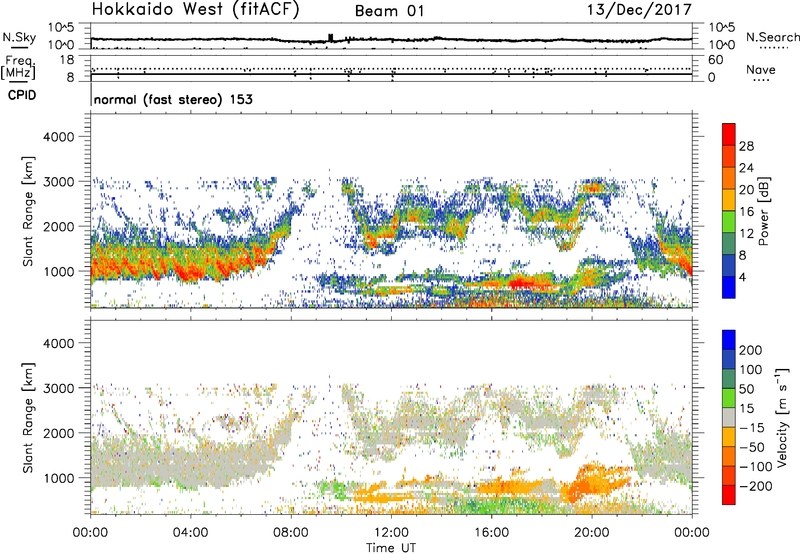The height and width of the screenshot is (554, 800).
Task: Click the '60' label on Nave axis
Action: (x=715, y=60)
